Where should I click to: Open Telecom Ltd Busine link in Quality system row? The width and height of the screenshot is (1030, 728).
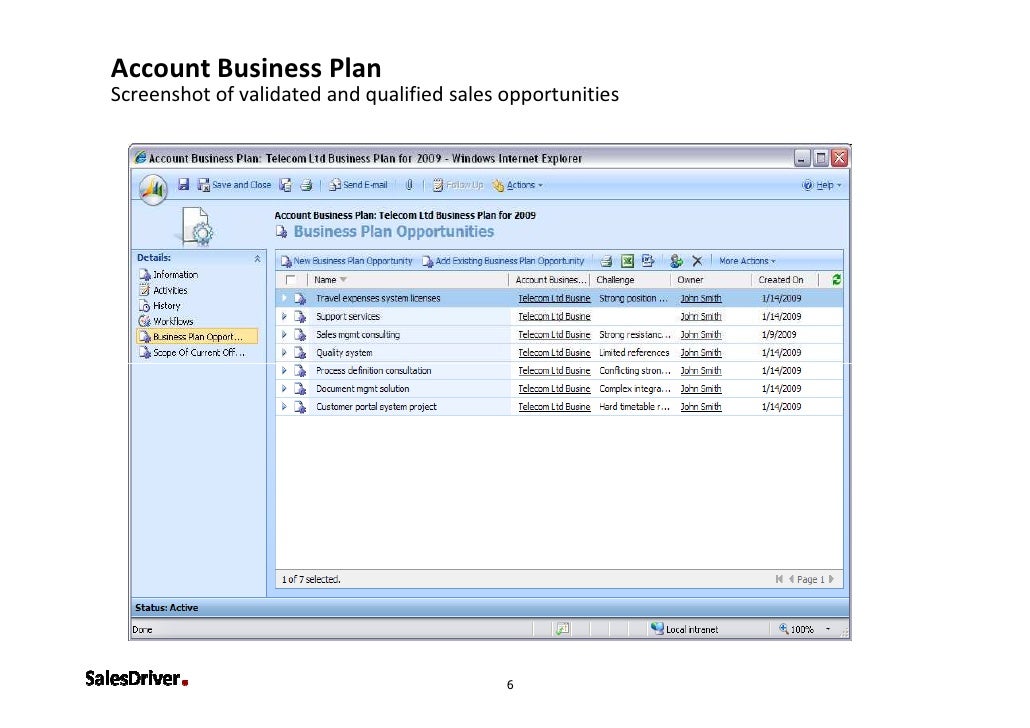(x=554, y=353)
